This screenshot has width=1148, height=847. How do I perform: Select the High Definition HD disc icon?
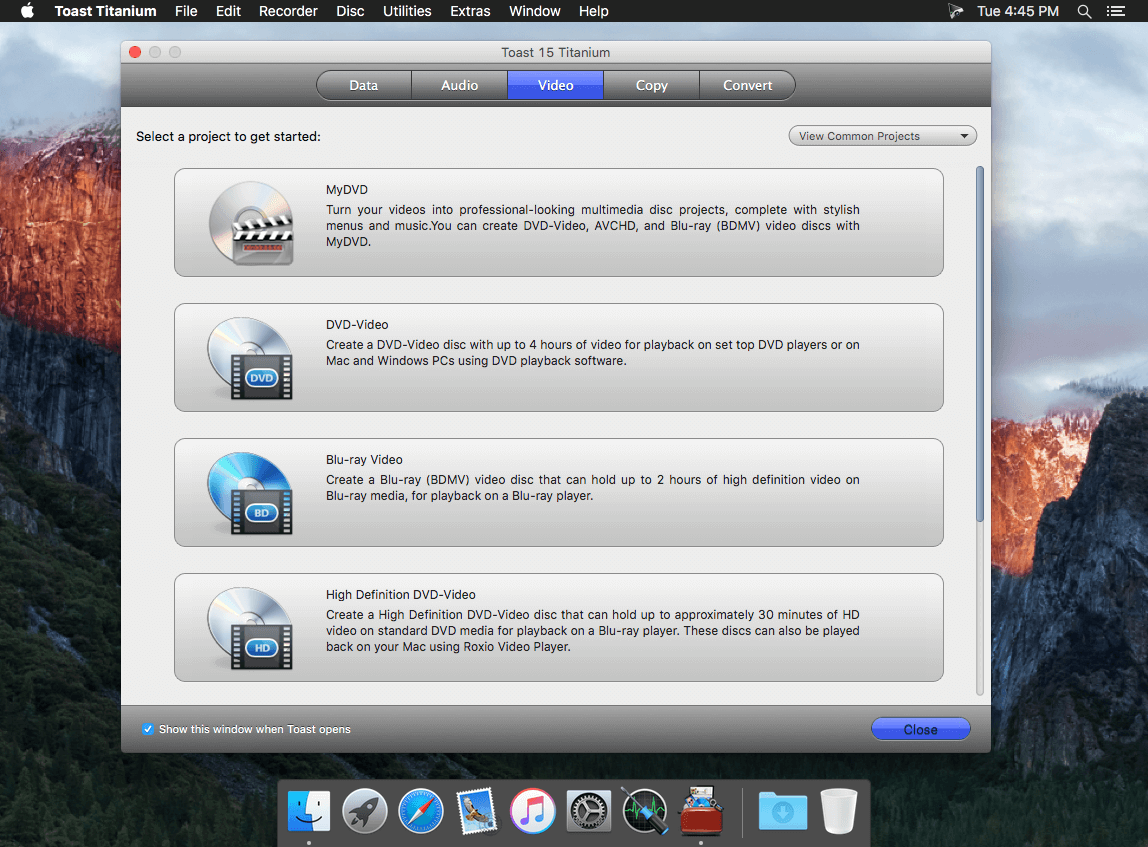point(250,628)
